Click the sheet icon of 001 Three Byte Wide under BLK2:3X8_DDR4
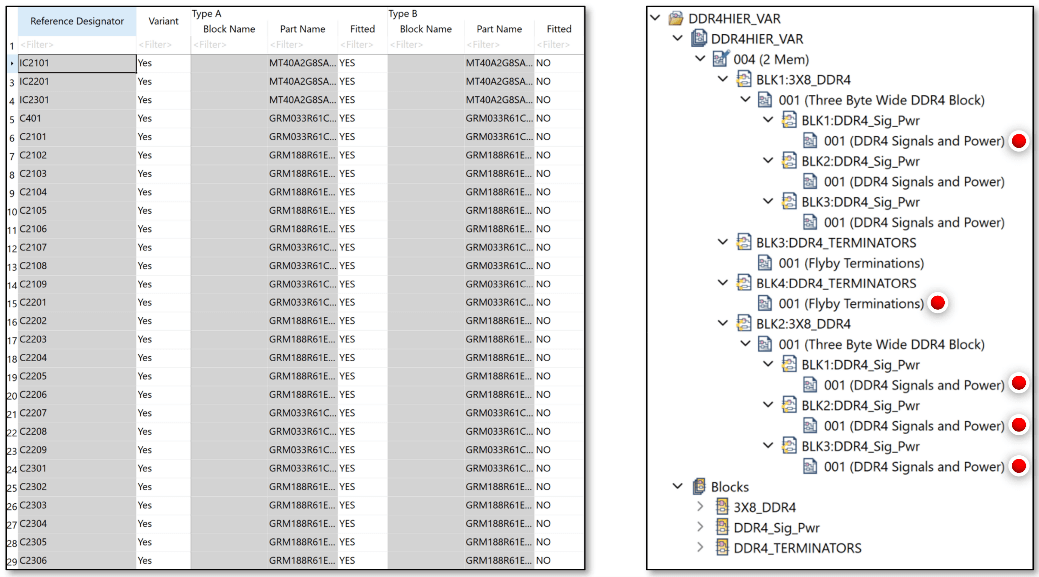Viewport: 1039px width, 577px height. (x=765, y=344)
